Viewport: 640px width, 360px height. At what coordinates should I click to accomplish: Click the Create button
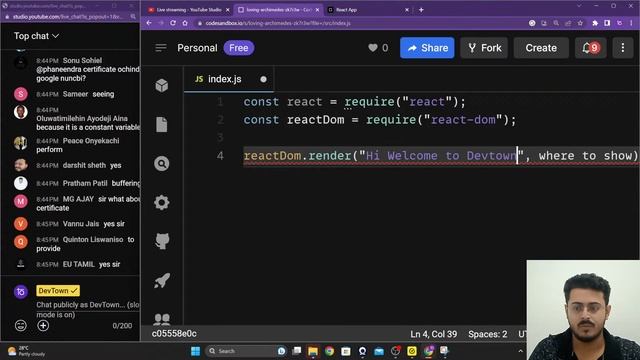coord(541,48)
